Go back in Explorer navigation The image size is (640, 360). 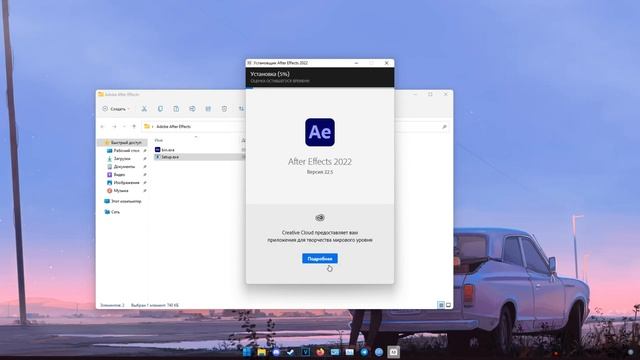point(103,127)
